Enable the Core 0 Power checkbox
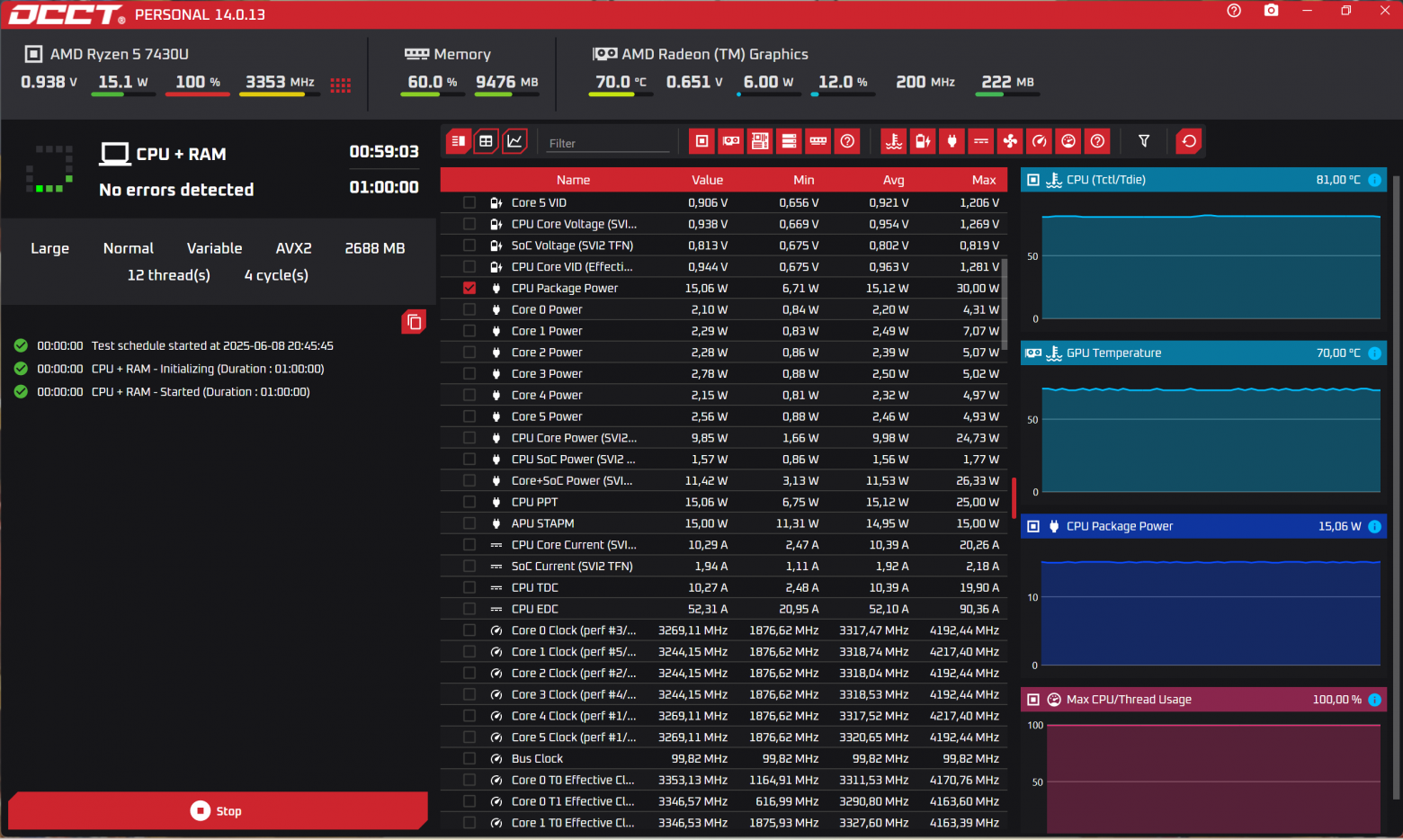 pyautogui.click(x=469, y=309)
